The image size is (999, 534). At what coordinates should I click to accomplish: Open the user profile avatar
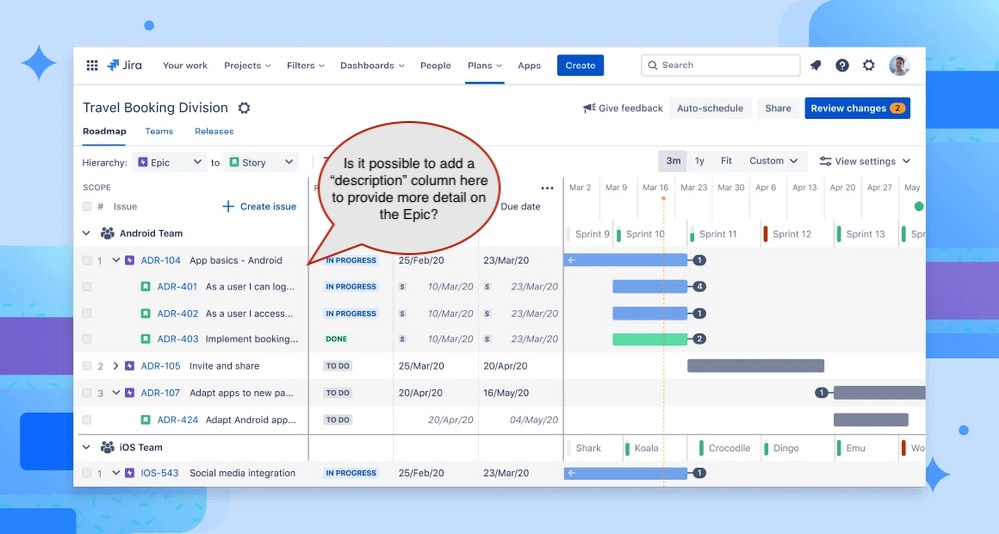click(x=899, y=65)
